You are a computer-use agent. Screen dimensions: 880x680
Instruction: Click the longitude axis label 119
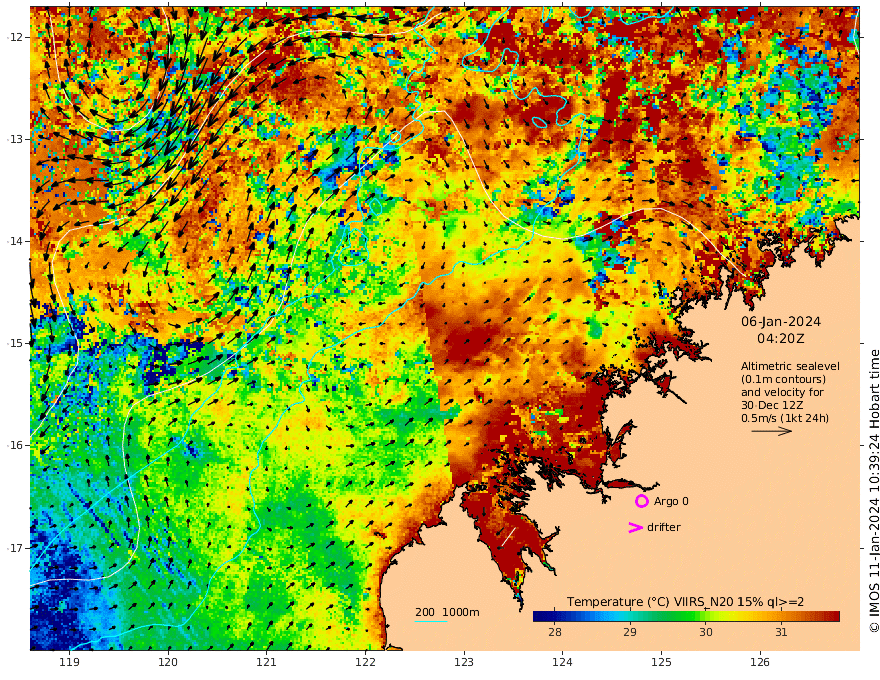[69, 663]
